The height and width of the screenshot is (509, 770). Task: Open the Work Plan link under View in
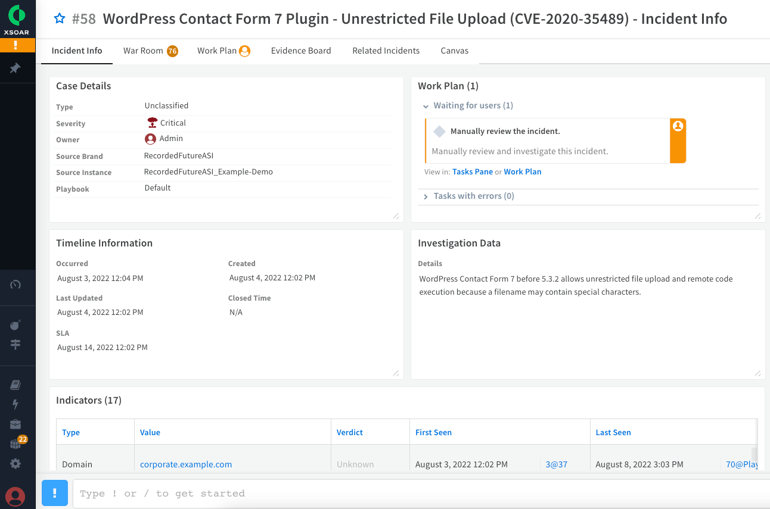point(522,172)
